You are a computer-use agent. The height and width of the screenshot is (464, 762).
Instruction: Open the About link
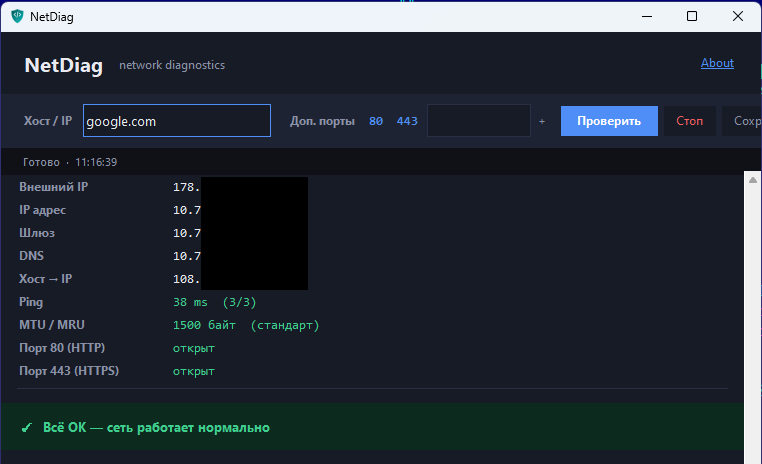[x=717, y=63]
